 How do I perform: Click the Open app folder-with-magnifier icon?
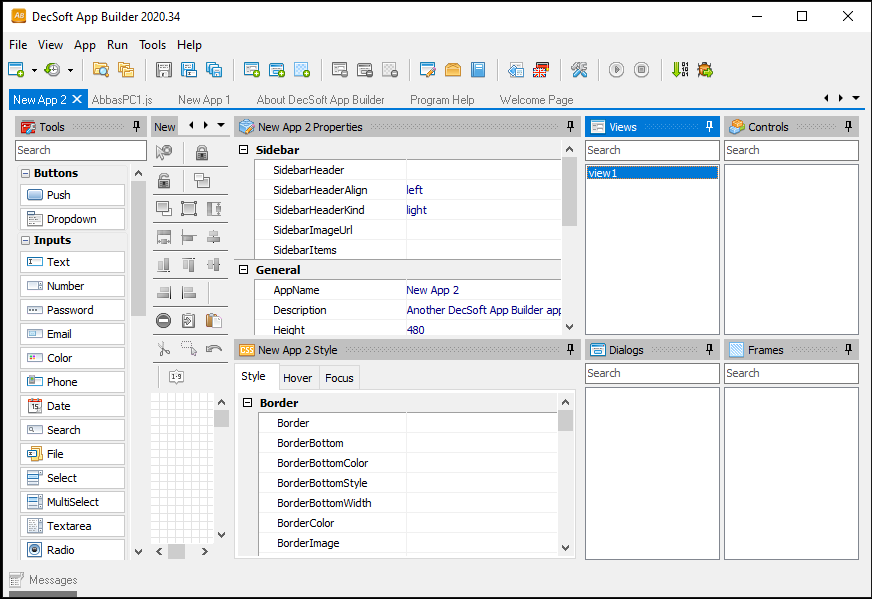(101, 70)
